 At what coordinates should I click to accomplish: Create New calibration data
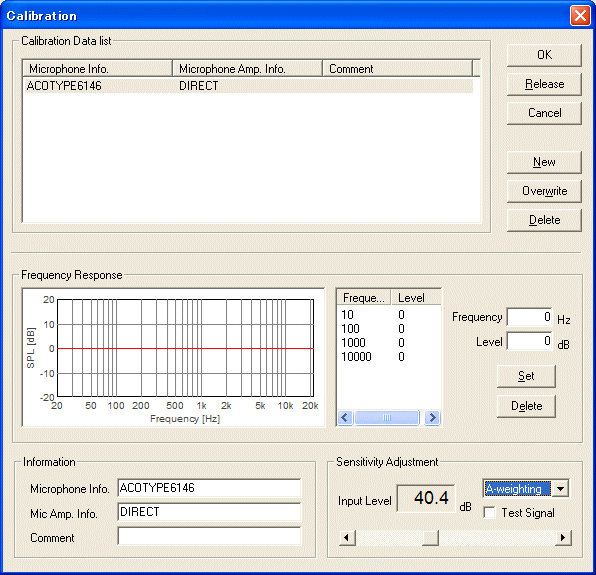pos(544,162)
